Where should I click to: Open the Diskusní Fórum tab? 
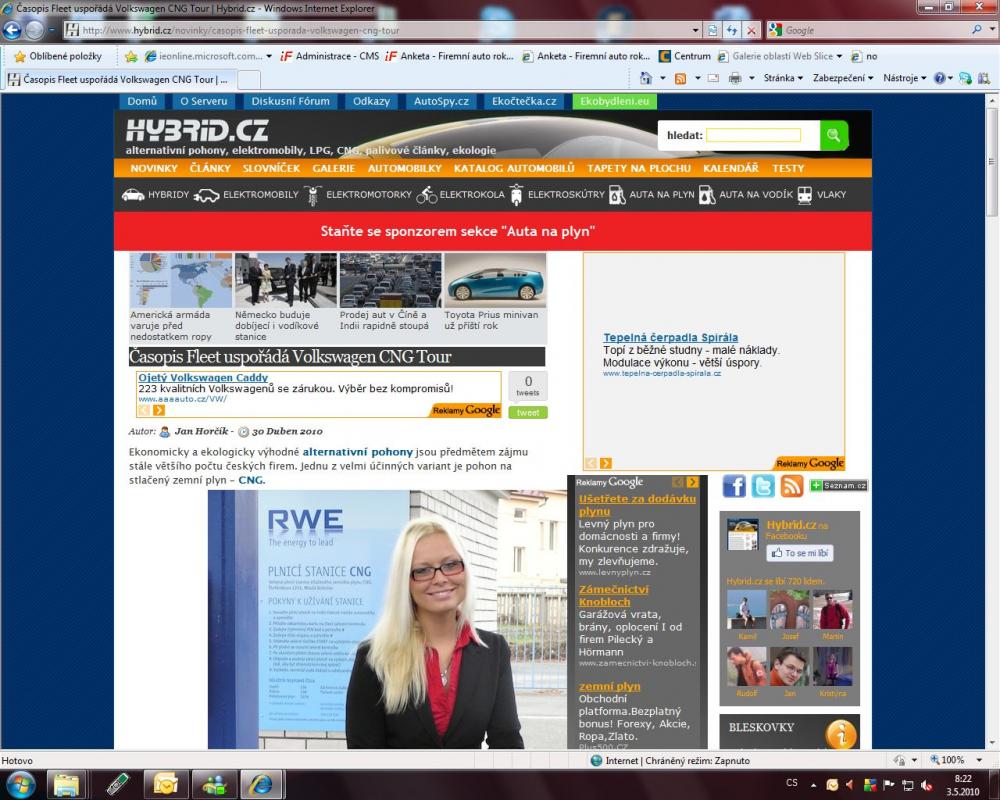click(x=290, y=101)
